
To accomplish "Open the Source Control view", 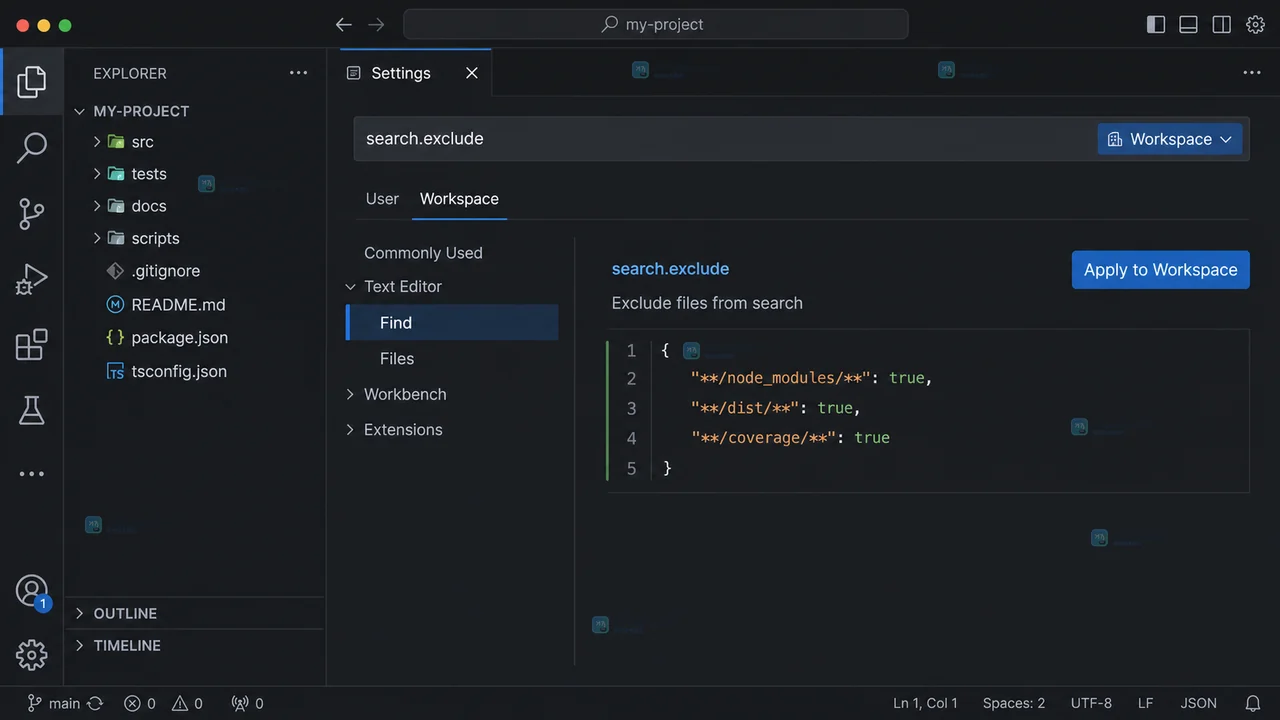I will tap(32, 214).
